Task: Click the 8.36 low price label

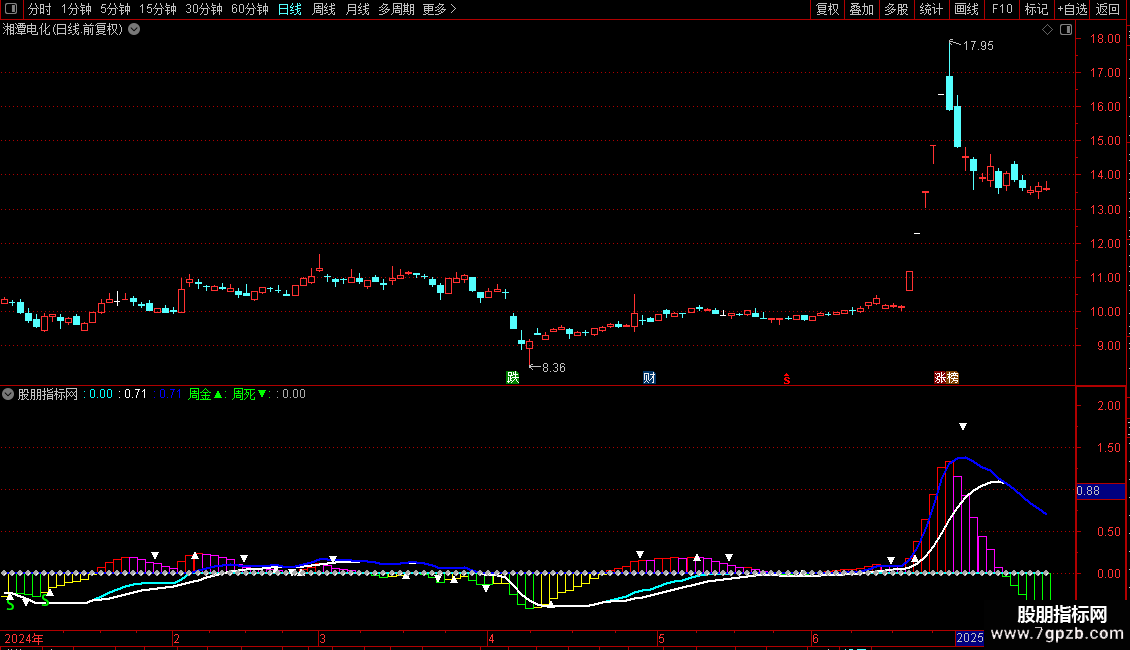Action: (x=553, y=368)
